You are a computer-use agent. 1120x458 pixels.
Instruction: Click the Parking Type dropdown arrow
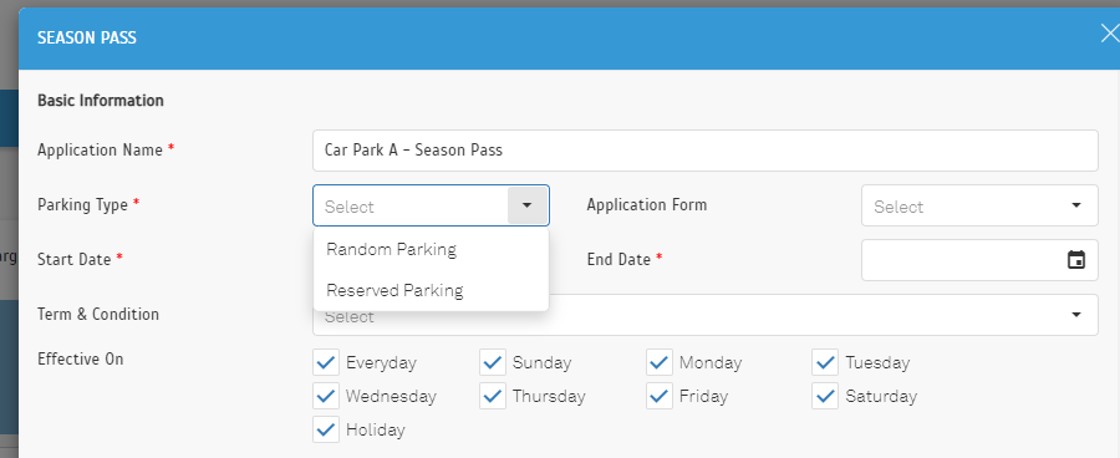click(x=527, y=206)
